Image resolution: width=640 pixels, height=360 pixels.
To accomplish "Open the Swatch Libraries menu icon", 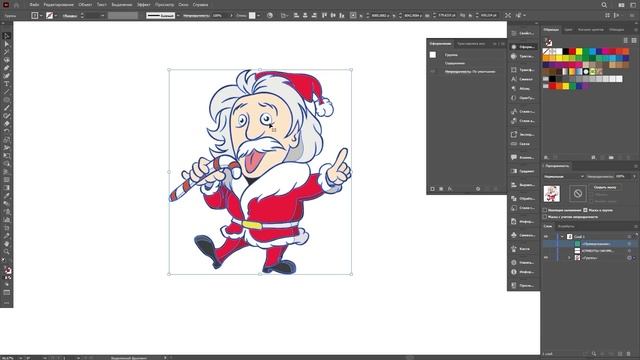I will click(546, 157).
